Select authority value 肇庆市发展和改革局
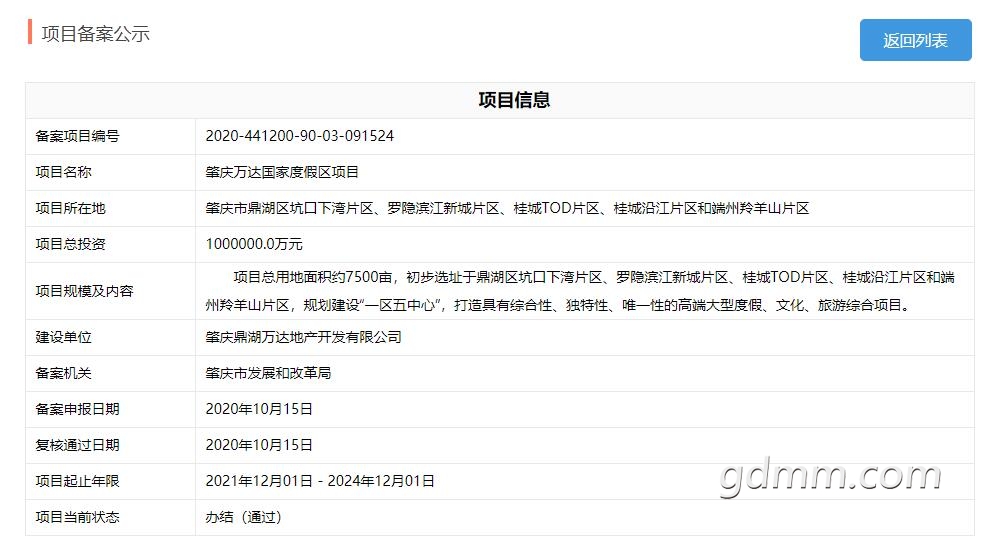Image resolution: width=989 pixels, height=538 pixels. 268,373
